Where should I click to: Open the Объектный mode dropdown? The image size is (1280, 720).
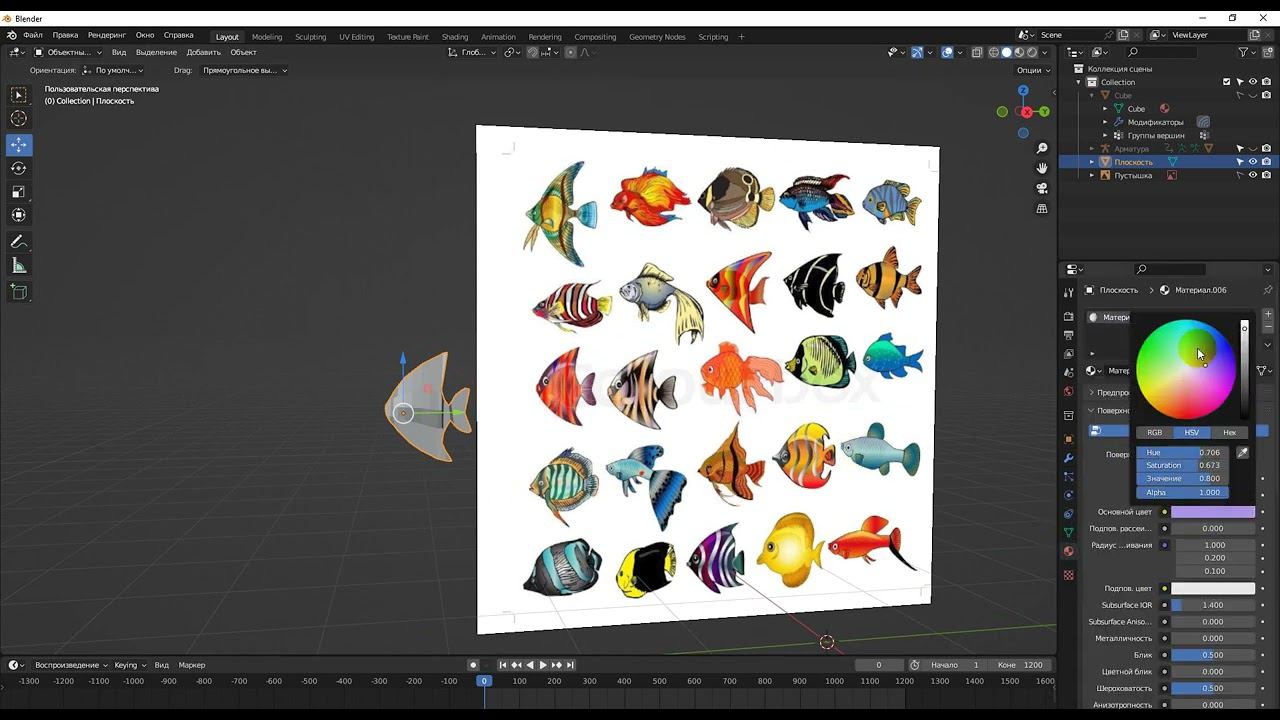click(x=68, y=52)
